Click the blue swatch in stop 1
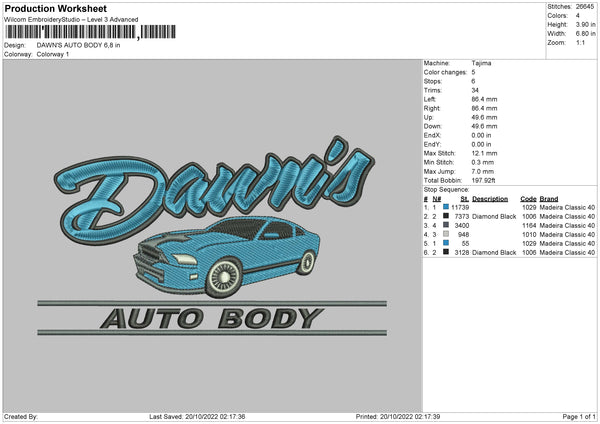The width and height of the screenshot is (600, 424). [446, 206]
